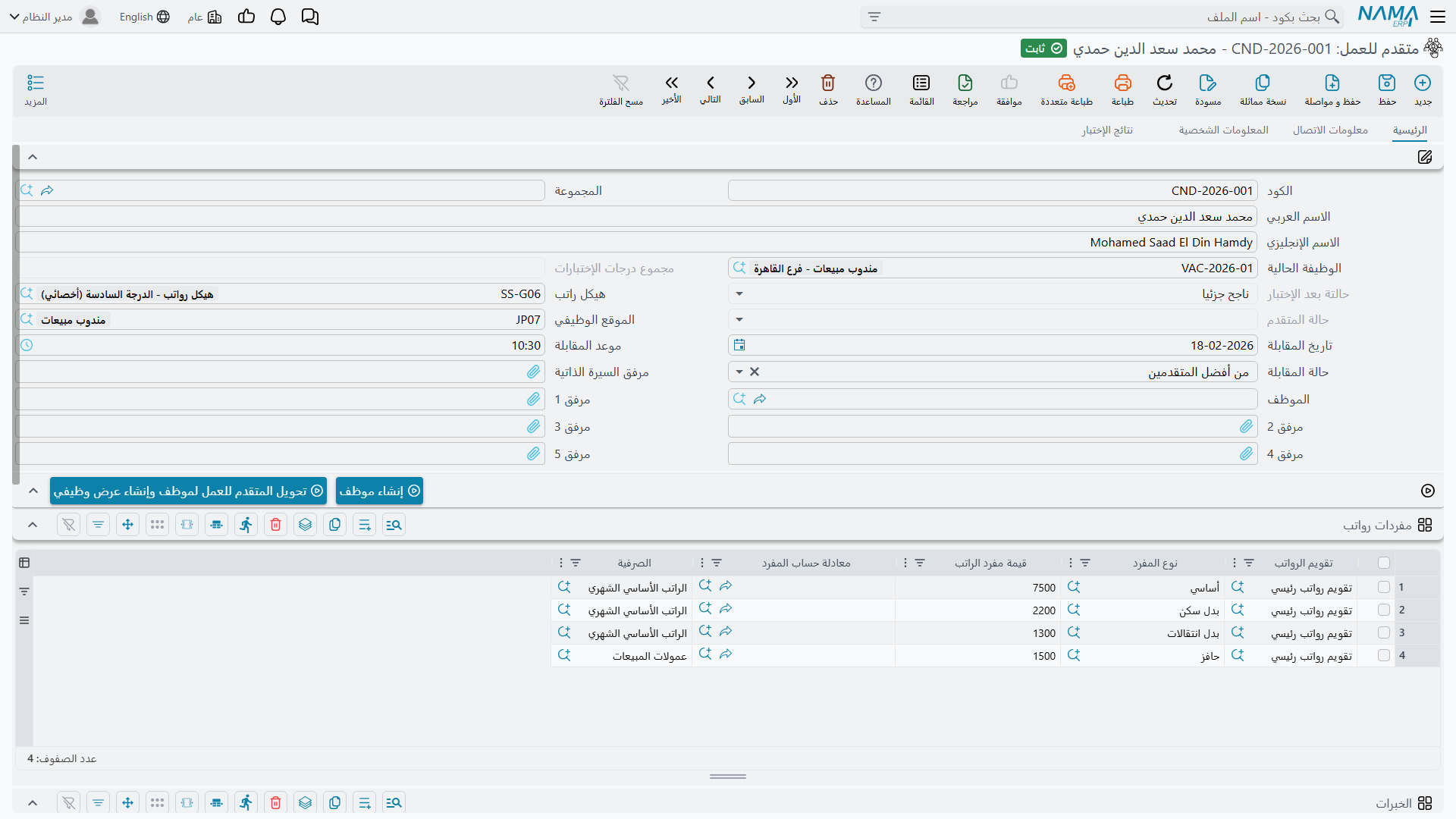Viewport: 1456px width, 819px height.
Task: Go to الأول first record
Action: click(792, 83)
